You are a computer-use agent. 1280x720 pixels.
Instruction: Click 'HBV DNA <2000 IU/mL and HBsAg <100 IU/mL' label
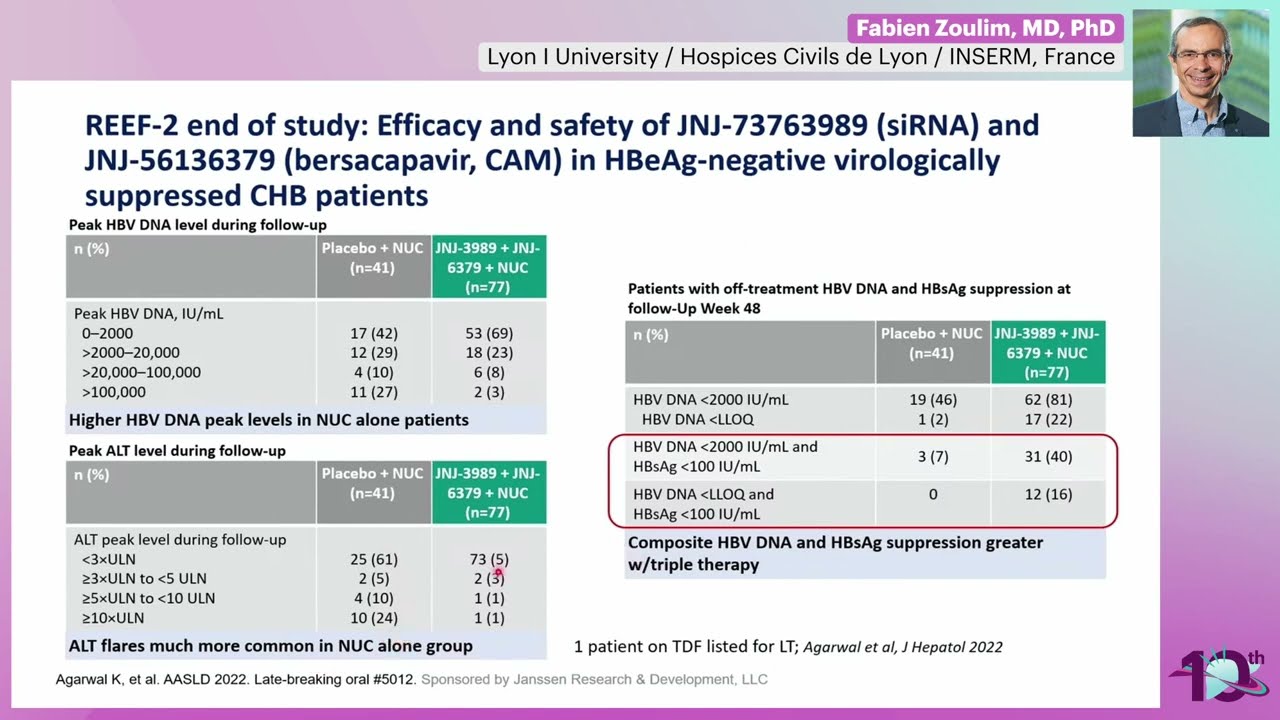tap(725, 456)
